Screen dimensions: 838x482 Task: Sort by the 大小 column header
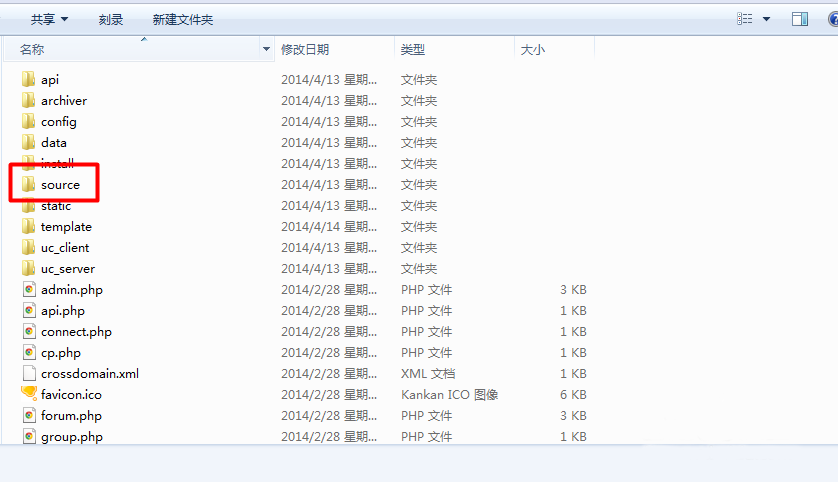coord(533,50)
